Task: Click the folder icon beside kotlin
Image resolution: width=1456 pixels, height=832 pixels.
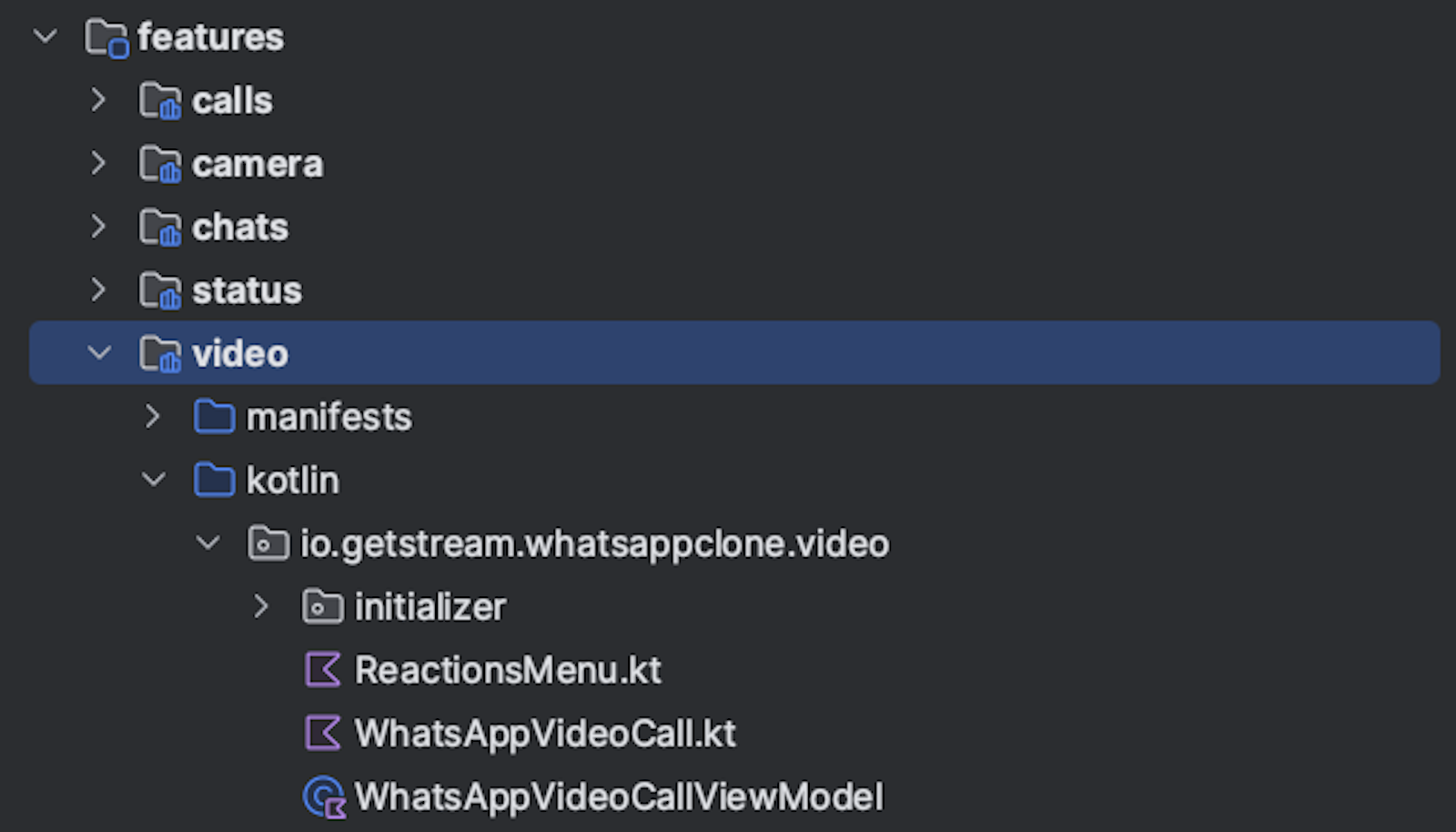Action: 215,480
